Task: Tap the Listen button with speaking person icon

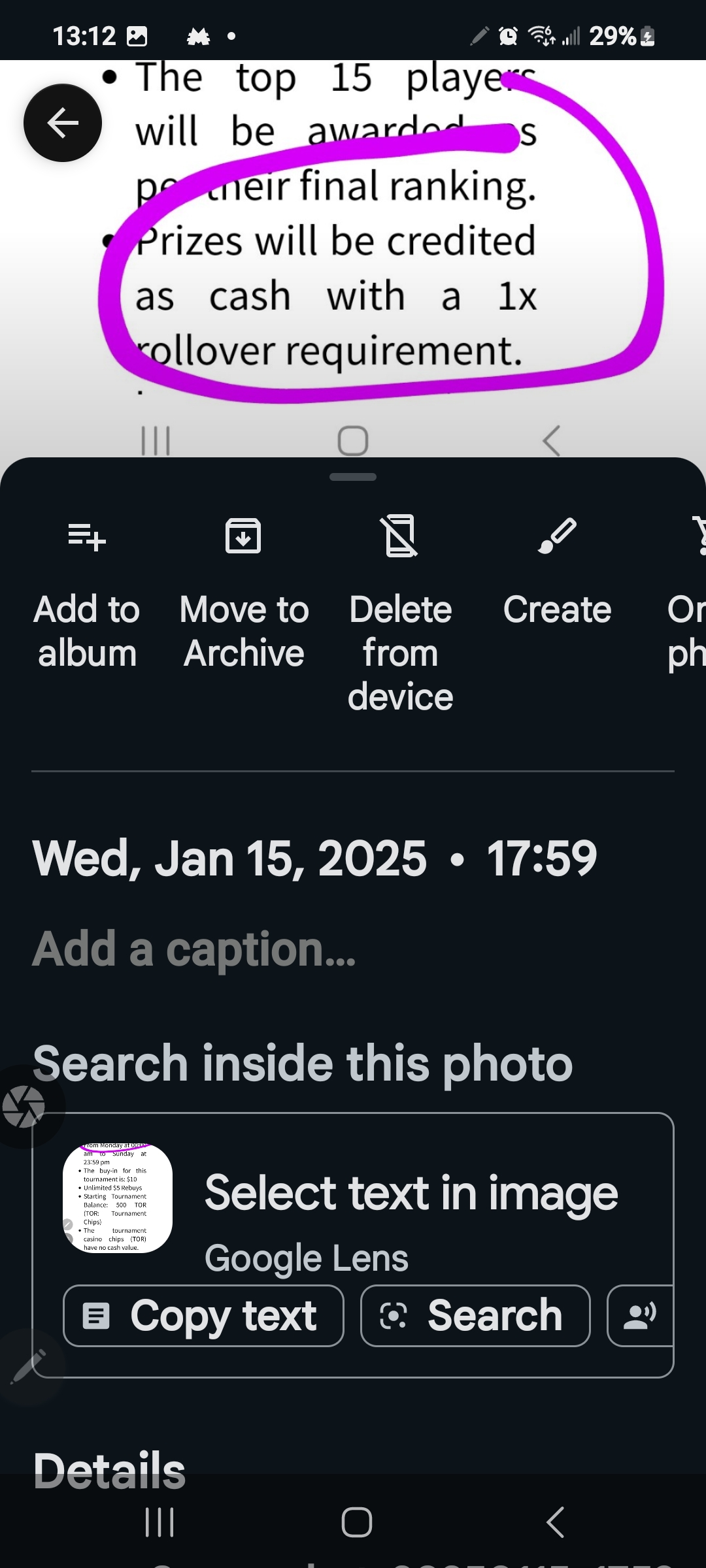Action: coord(641,1316)
